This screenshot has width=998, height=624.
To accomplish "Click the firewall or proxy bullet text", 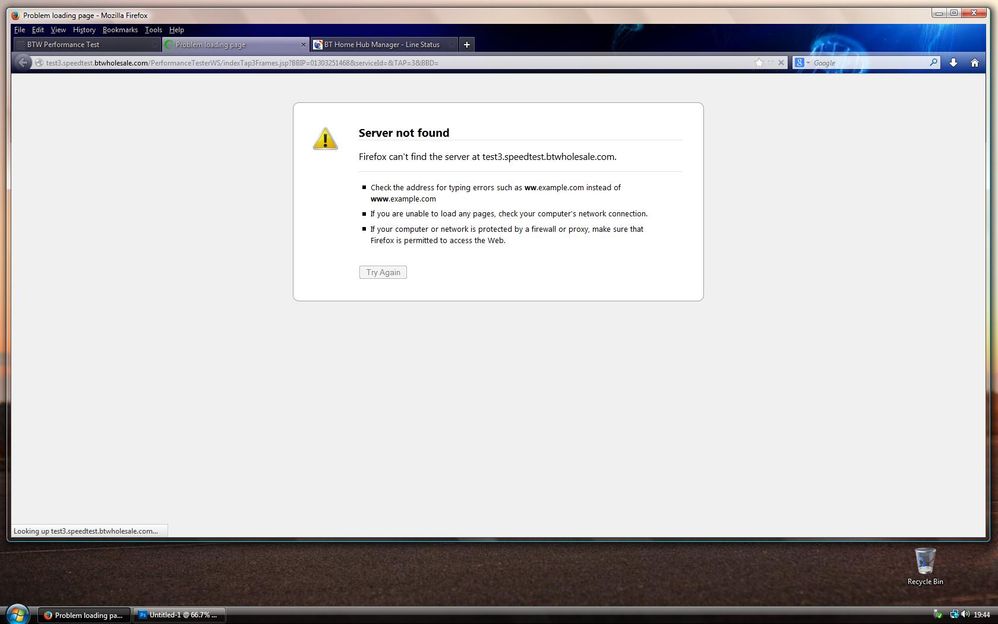I will click(x=507, y=234).
